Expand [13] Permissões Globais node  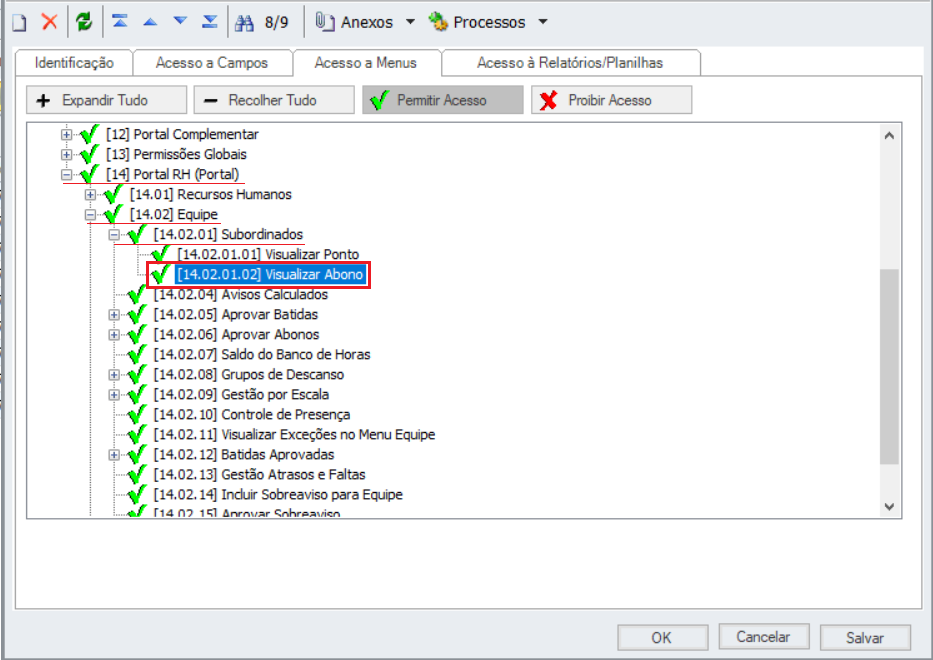66,155
